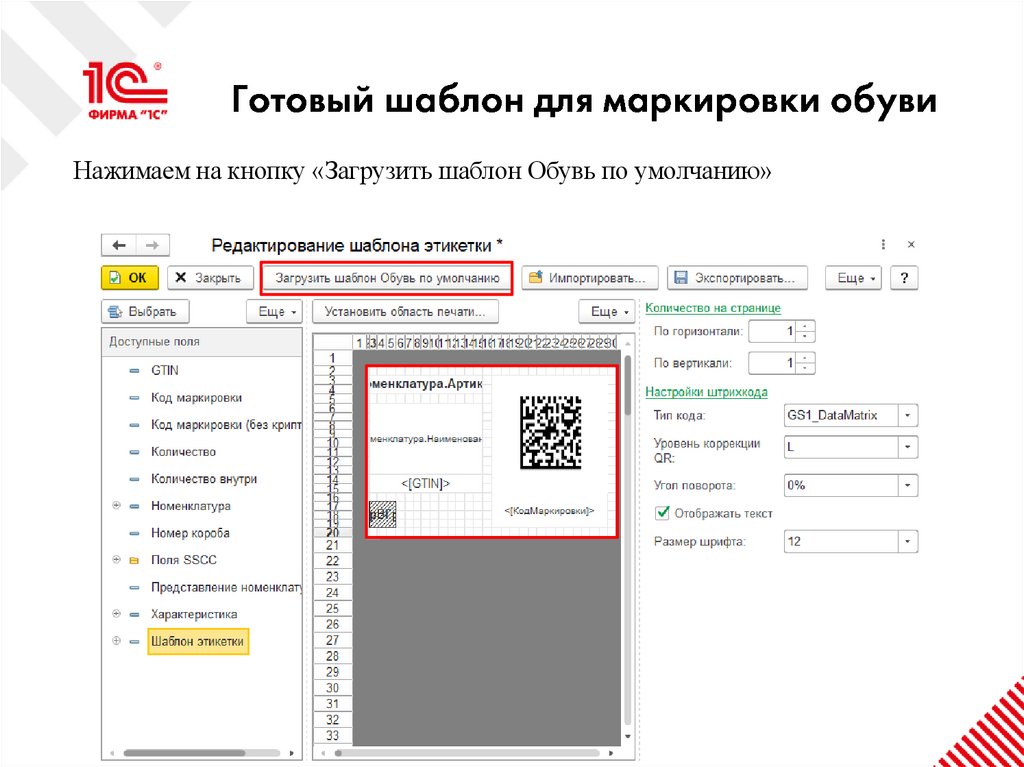This screenshot has height=767, width=1024.
Task: Click the Выбрать button
Action: (146, 312)
